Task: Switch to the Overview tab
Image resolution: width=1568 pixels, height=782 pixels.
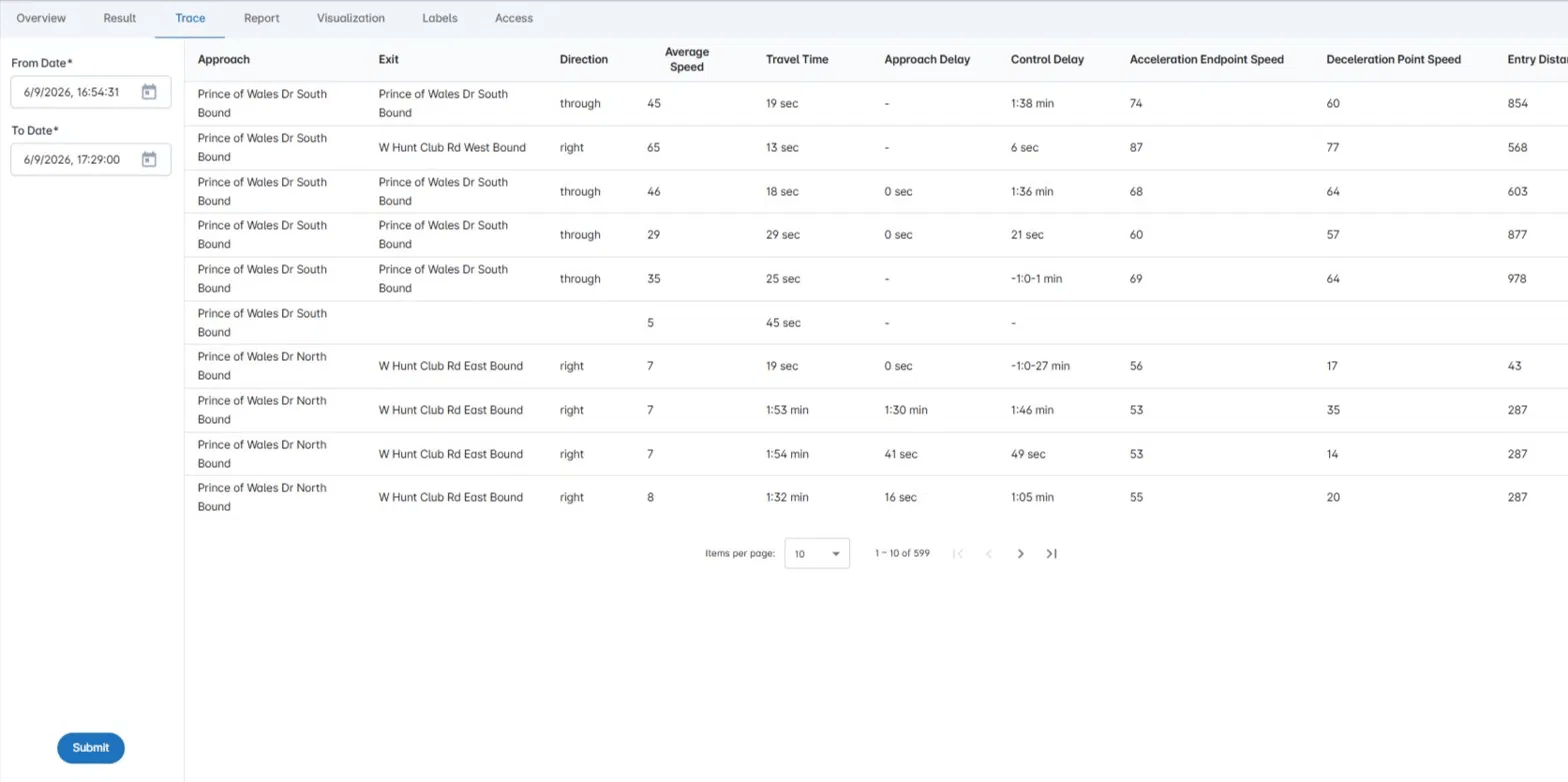Action: 41,18
